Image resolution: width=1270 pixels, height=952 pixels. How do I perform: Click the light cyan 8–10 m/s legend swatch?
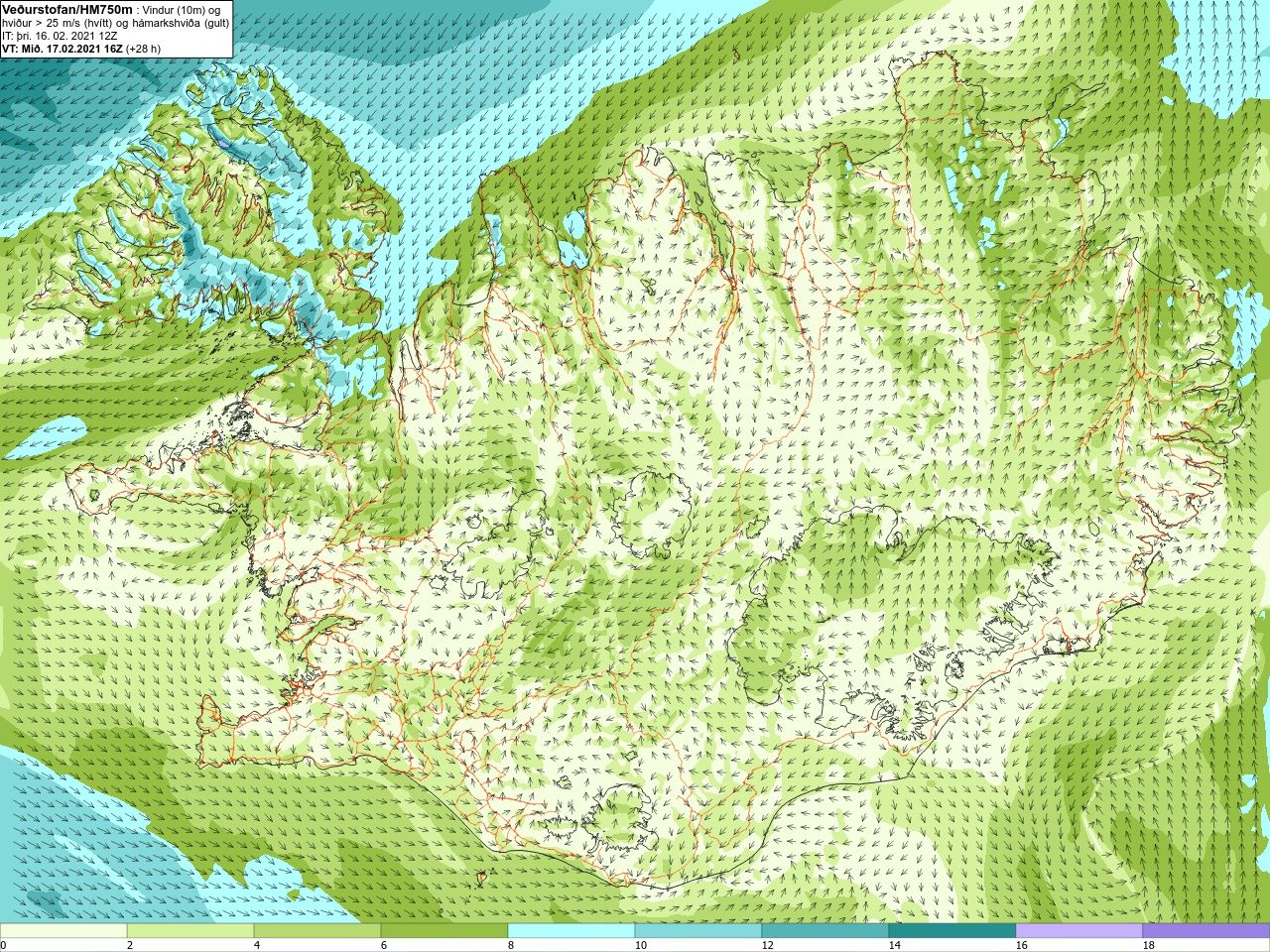coord(571,931)
